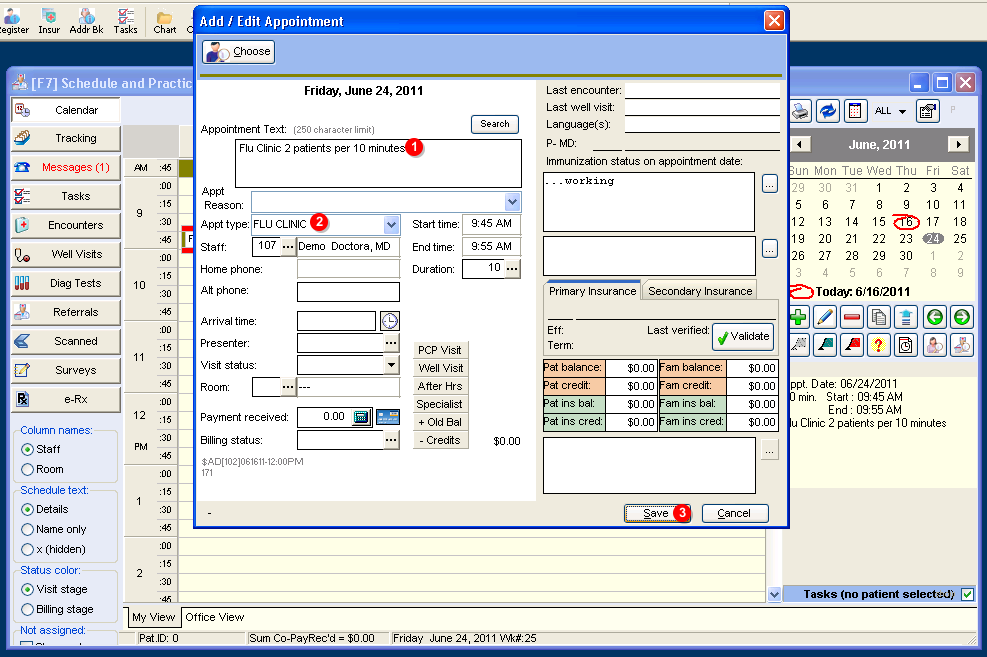Select the Billing stage radio
Viewport: 987px width, 657px height.
[27, 609]
